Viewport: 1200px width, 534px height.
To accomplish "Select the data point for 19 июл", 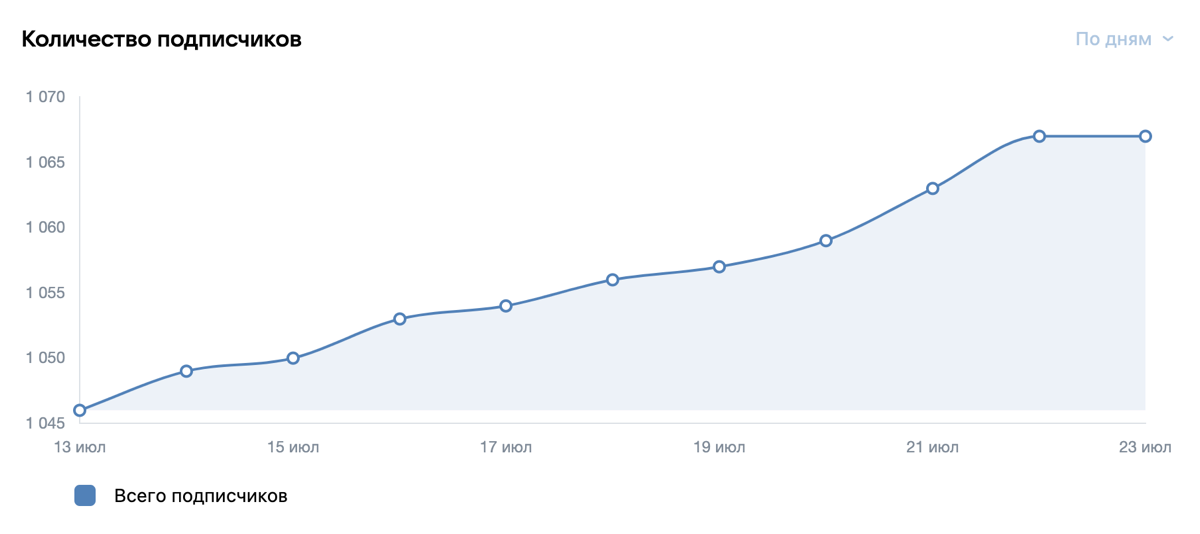I will pyautogui.click(x=719, y=267).
